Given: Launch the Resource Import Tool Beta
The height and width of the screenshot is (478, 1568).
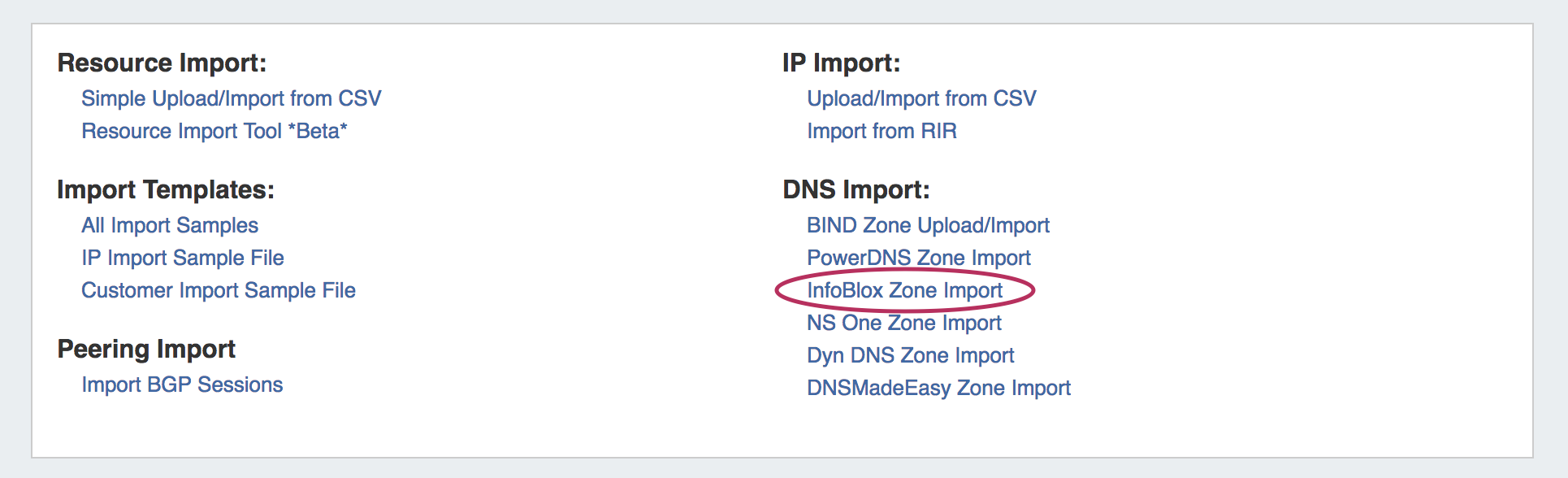Looking at the screenshot, I should [x=214, y=131].
